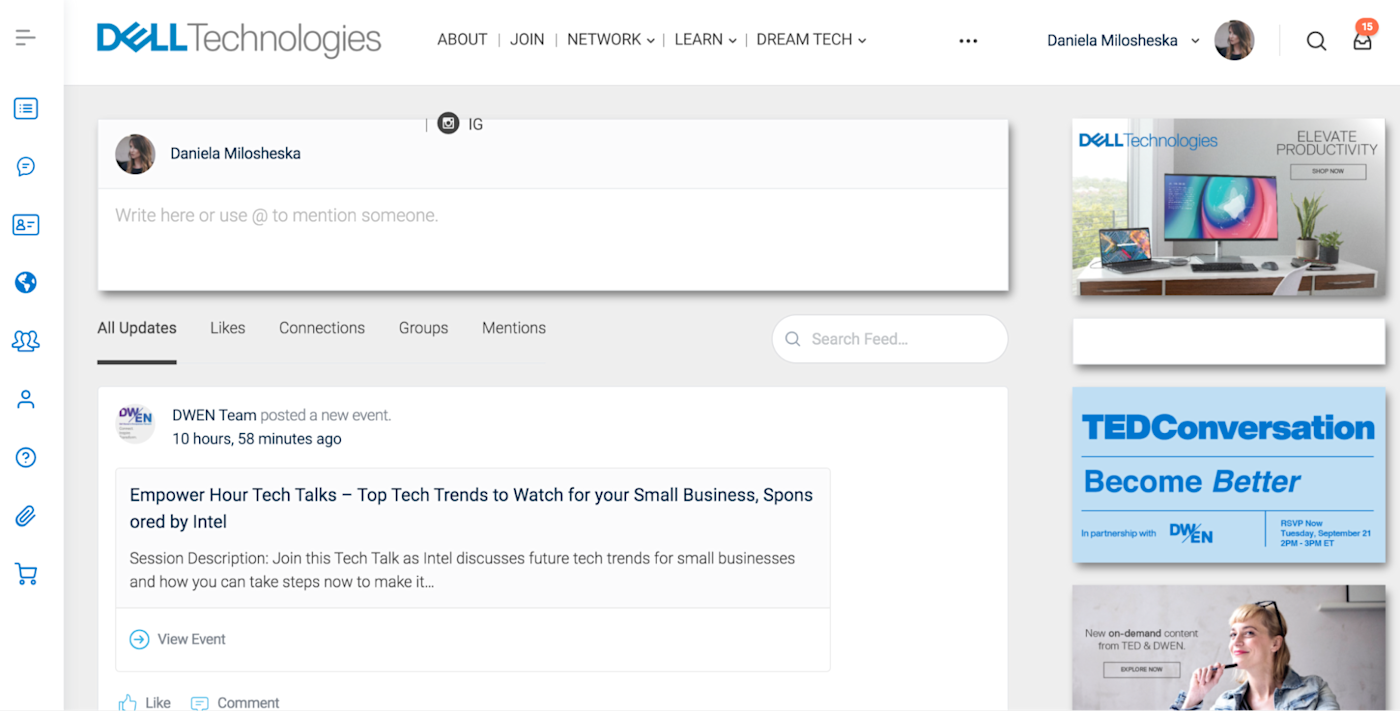Image resolution: width=1400 pixels, height=711 pixels.
Task: Click the Search Feed input field
Action: [890, 339]
